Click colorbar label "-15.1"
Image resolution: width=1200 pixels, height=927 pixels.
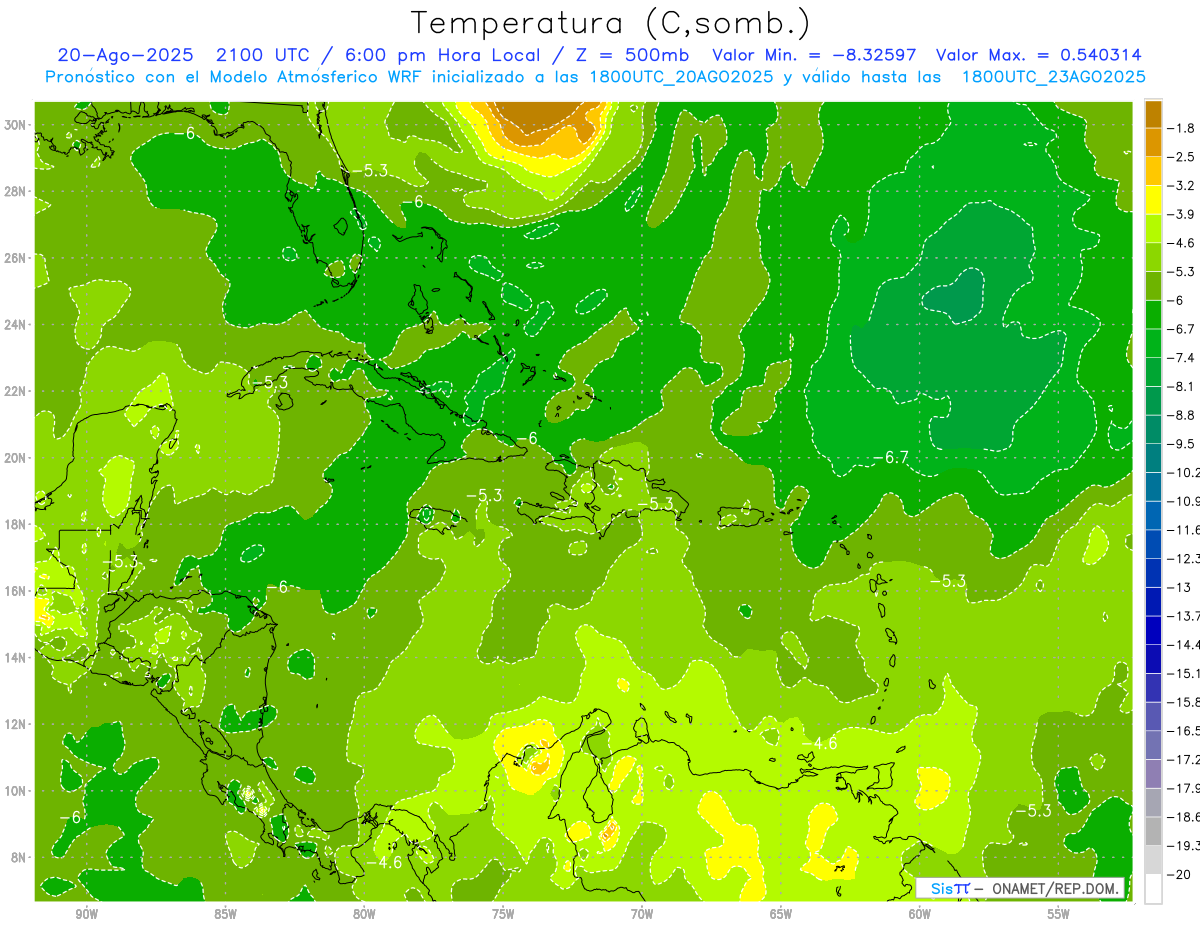1184,674
